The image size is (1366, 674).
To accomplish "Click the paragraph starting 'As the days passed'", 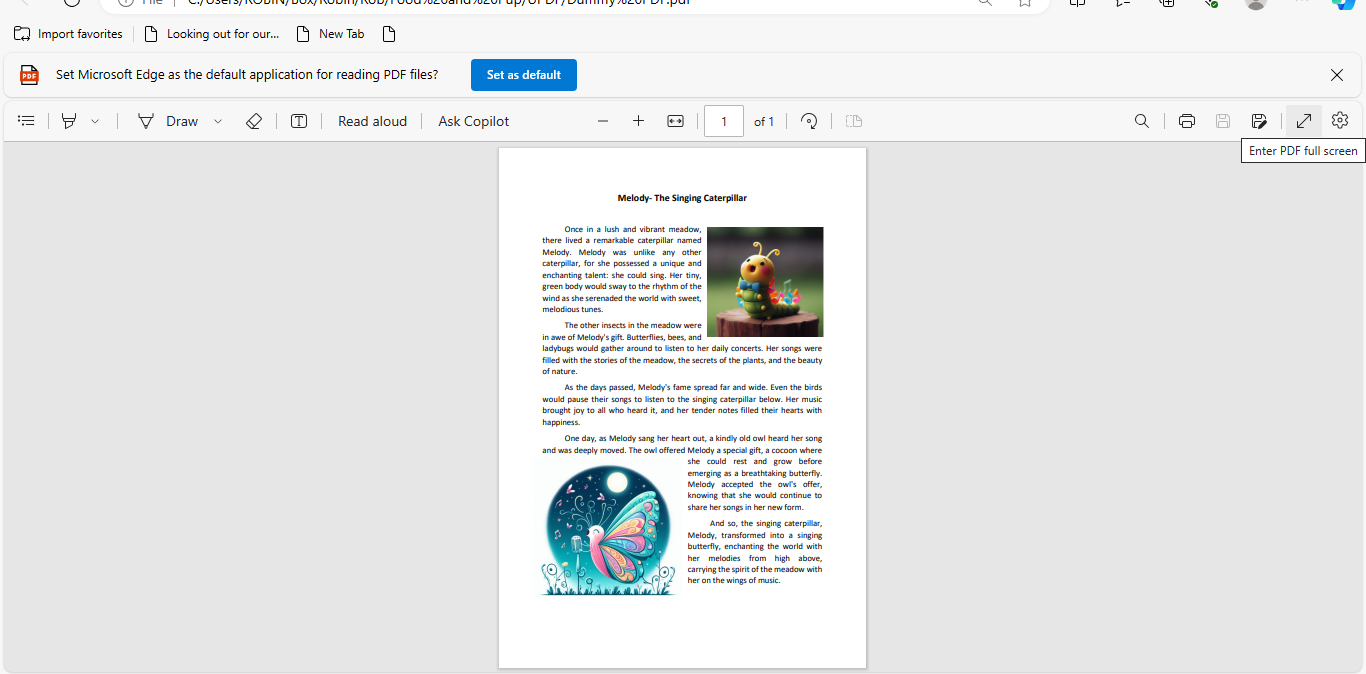I will 682,404.
